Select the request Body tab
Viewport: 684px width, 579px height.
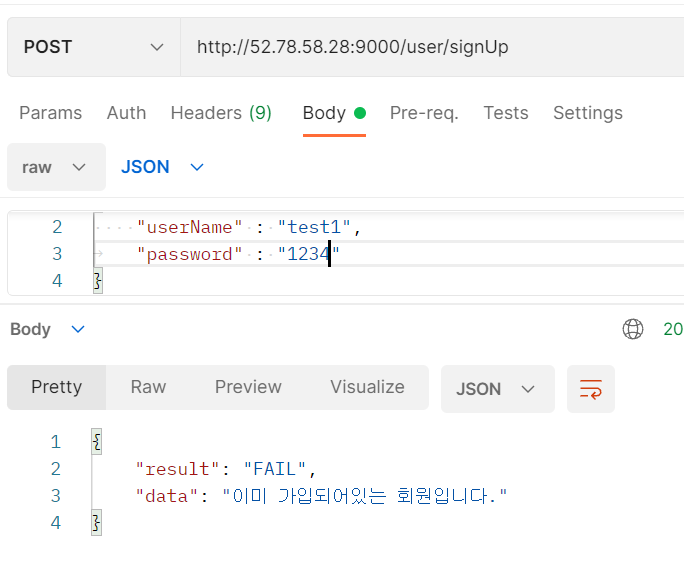pyautogui.click(x=334, y=113)
